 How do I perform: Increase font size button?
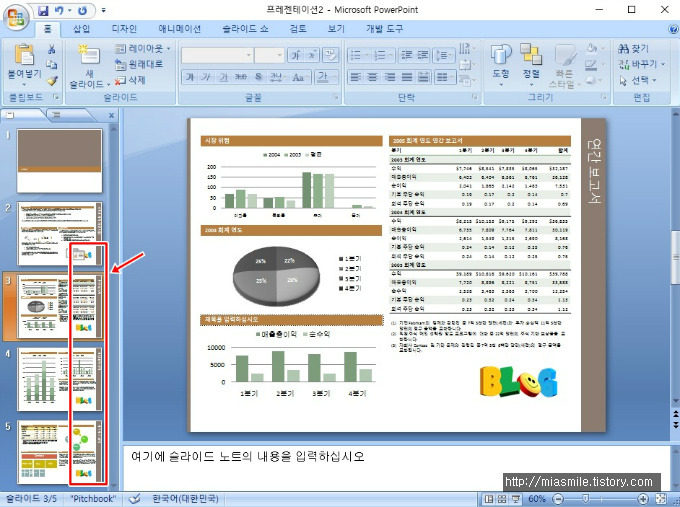[296, 55]
